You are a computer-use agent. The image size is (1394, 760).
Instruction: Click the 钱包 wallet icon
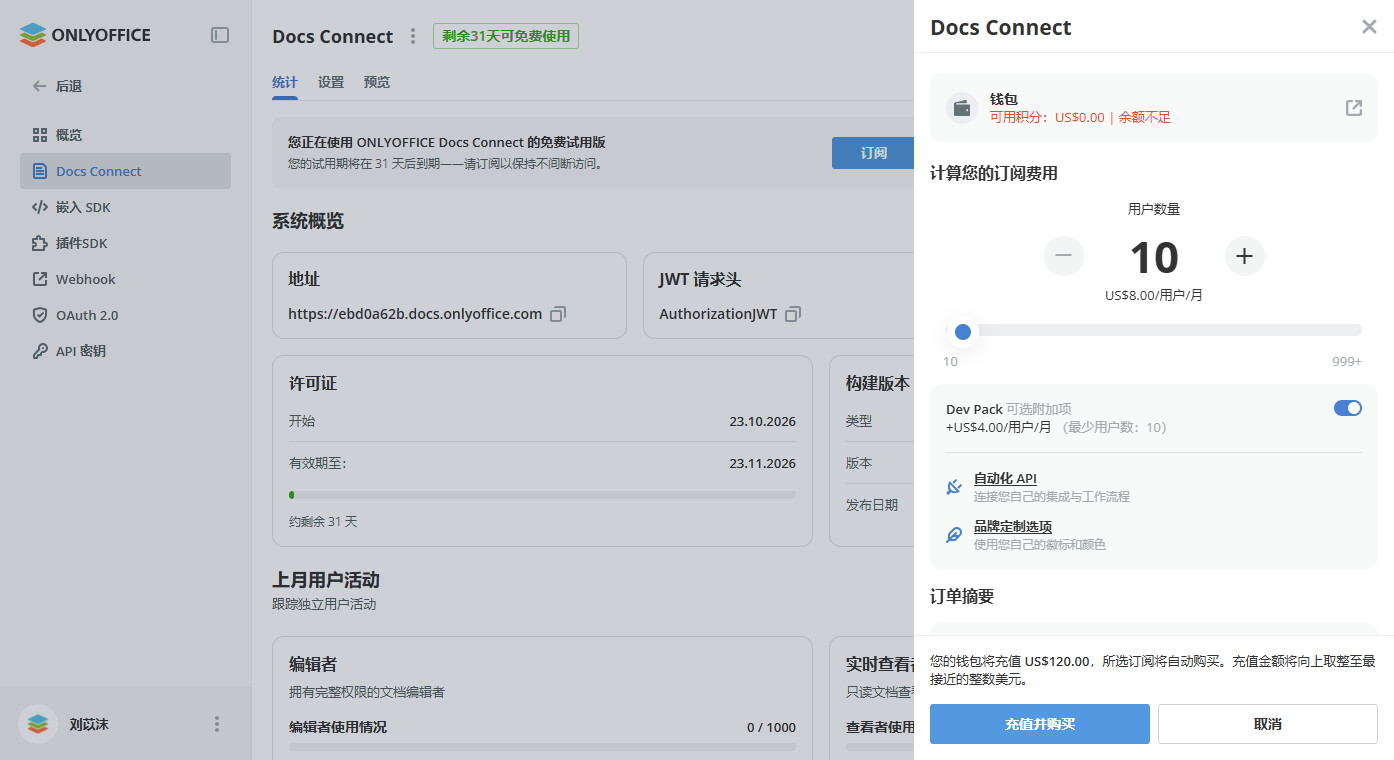click(962, 108)
